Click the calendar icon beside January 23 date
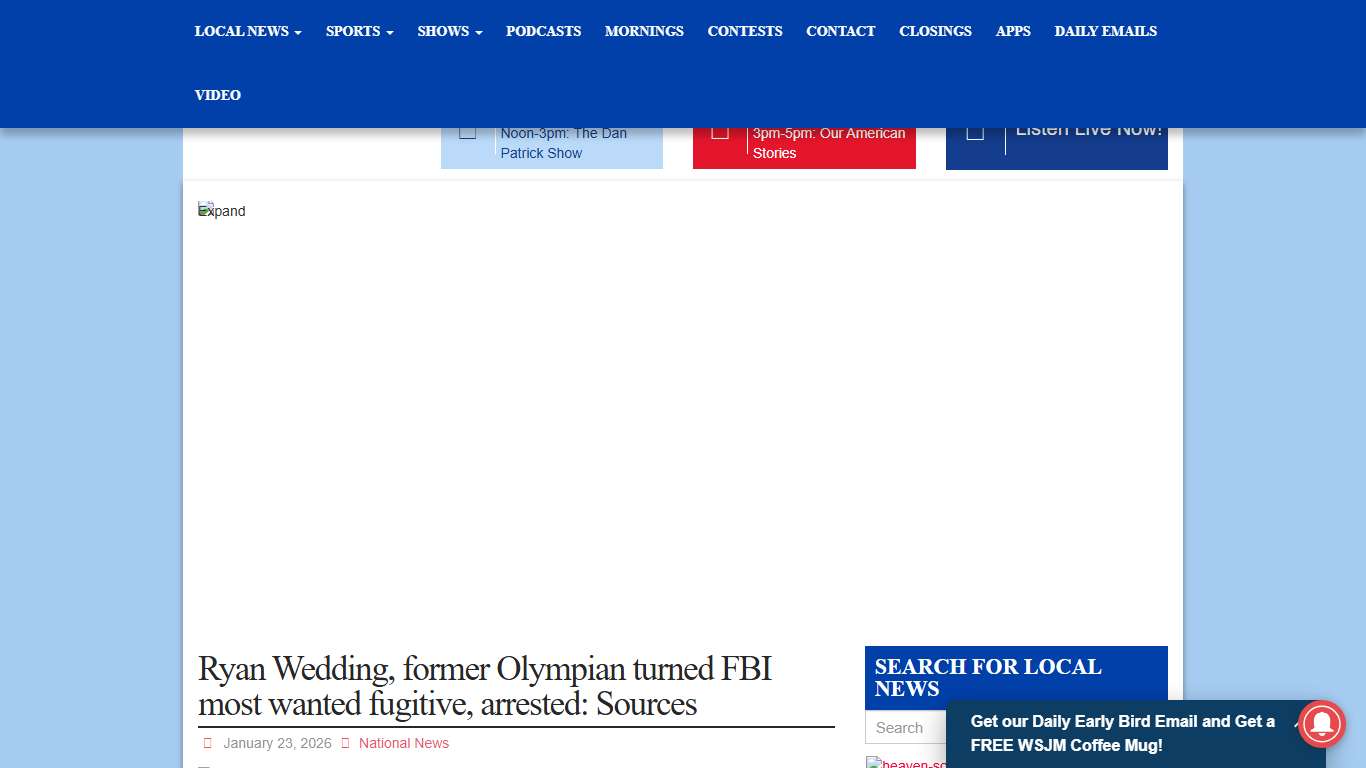Screen dimensions: 1366x768 point(207,743)
